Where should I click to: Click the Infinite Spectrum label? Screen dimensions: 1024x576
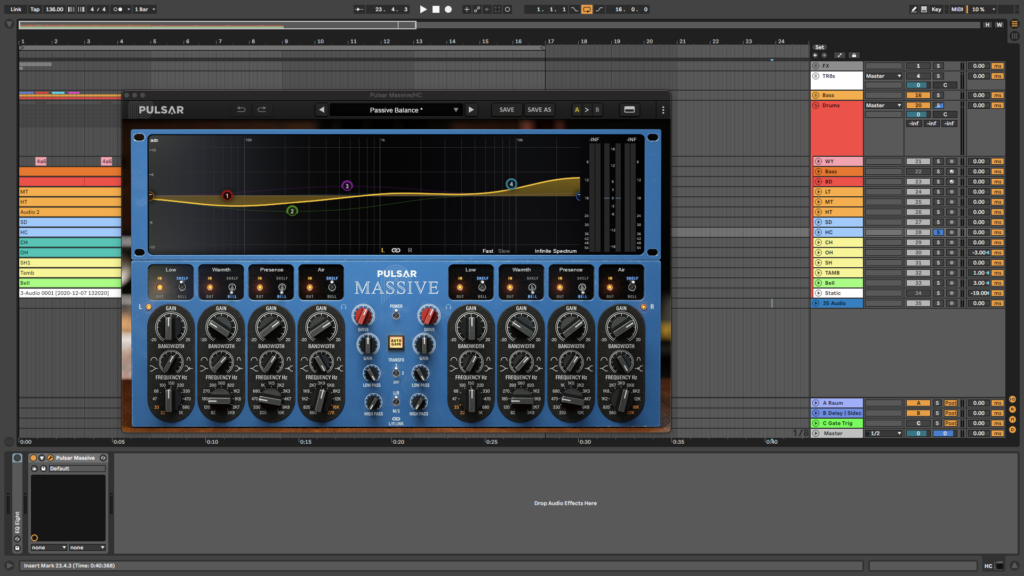tap(556, 251)
